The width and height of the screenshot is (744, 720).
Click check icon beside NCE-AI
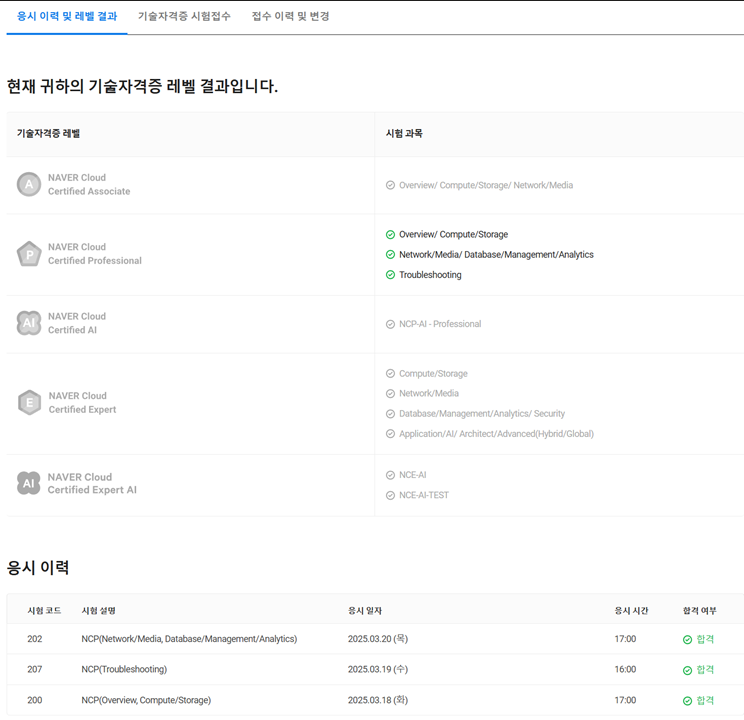pos(390,475)
